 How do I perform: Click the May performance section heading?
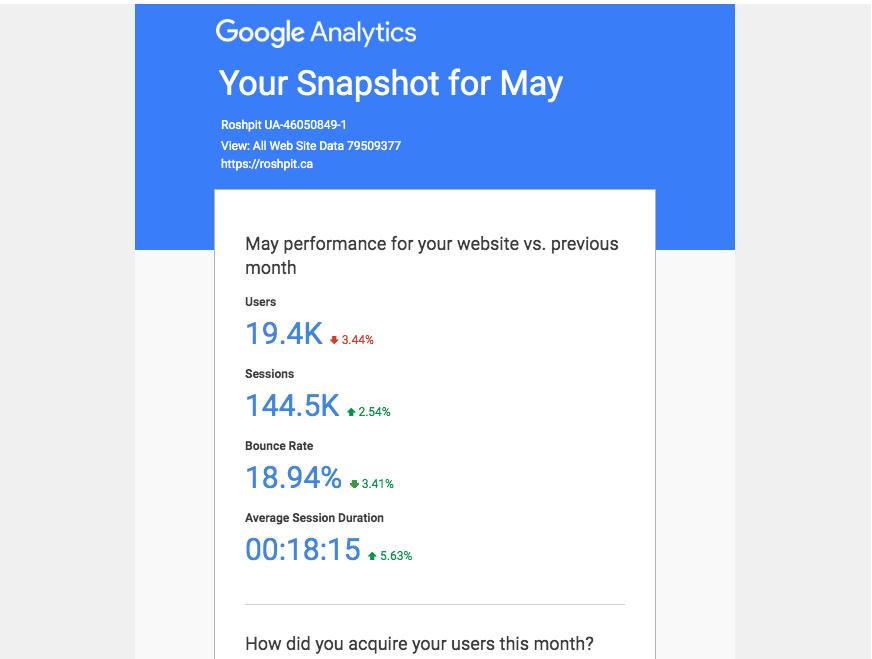coord(432,255)
